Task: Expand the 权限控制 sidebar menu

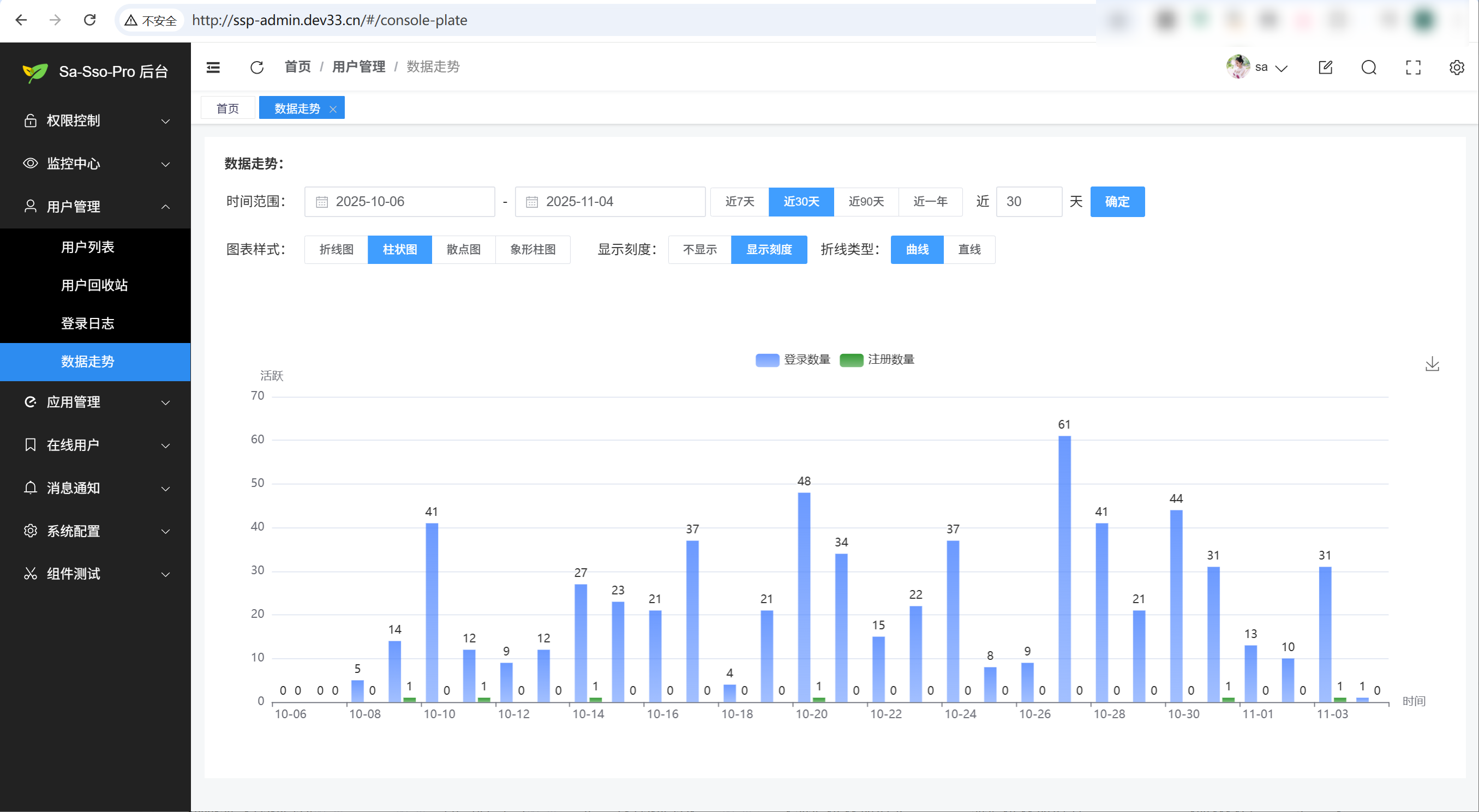Action: [x=95, y=121]
